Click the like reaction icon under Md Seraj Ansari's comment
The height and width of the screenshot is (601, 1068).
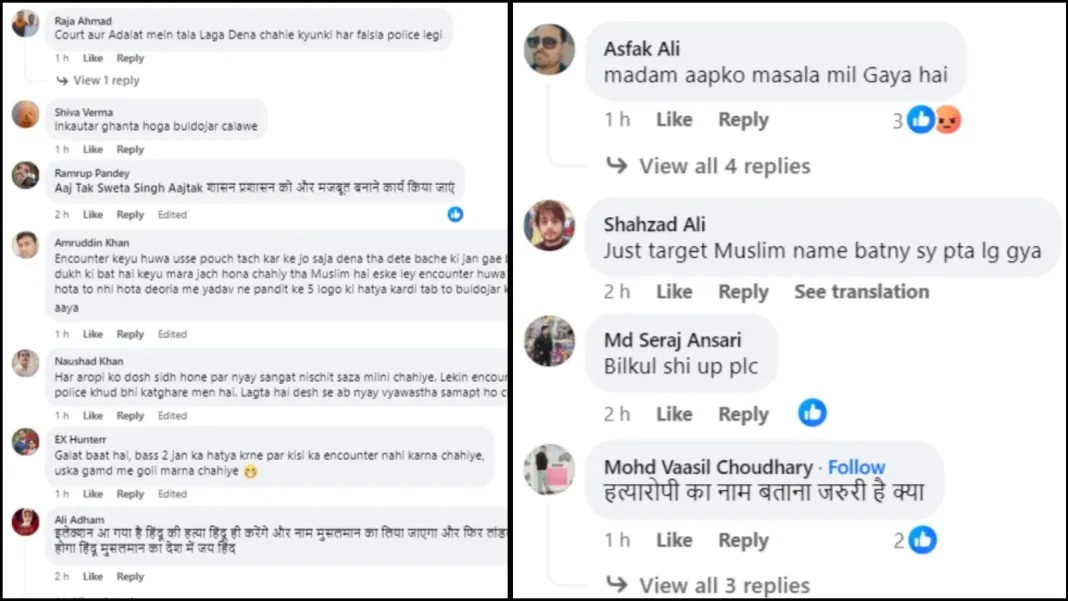[812, 413]
